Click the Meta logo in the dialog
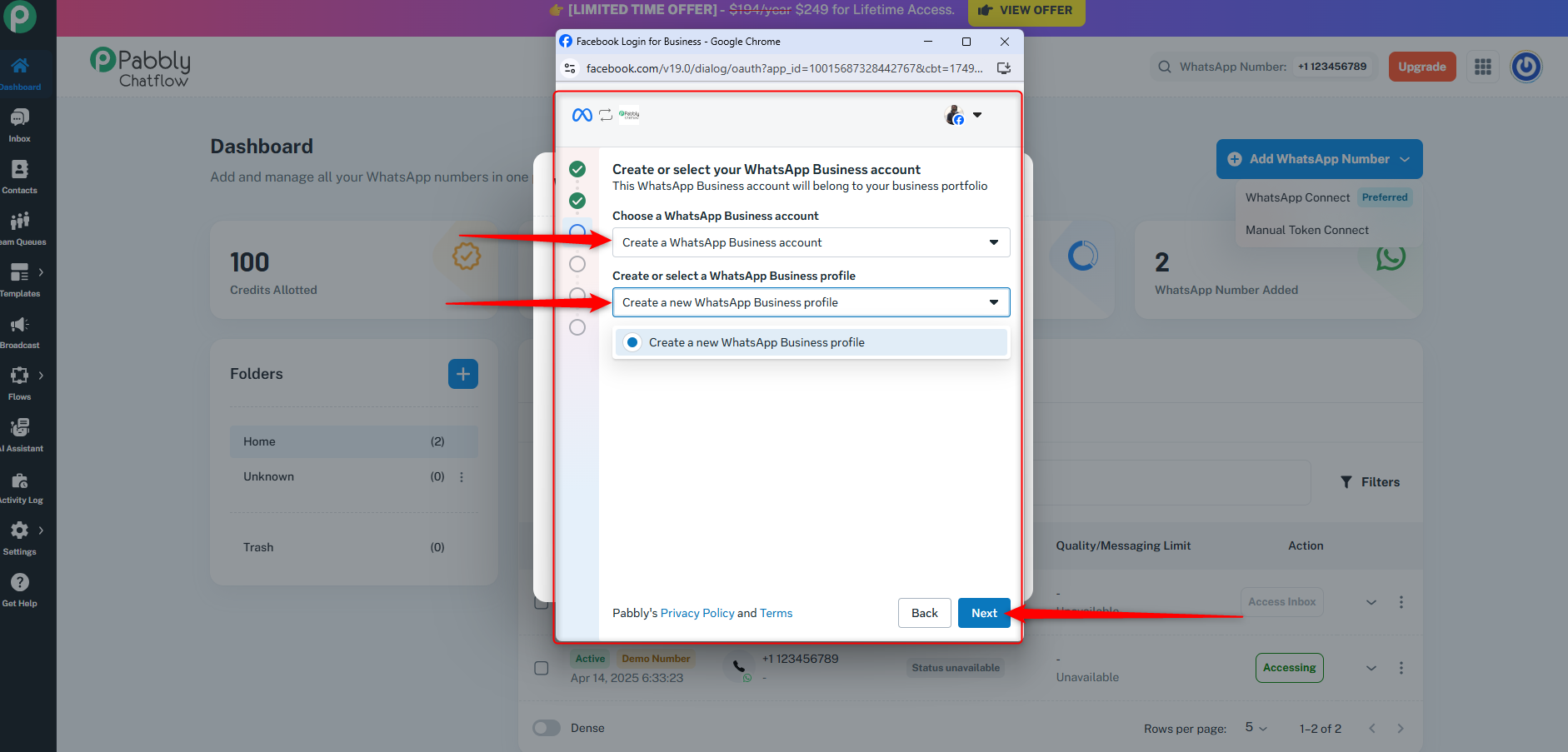The image size is (1568, 752). (582, 115)
